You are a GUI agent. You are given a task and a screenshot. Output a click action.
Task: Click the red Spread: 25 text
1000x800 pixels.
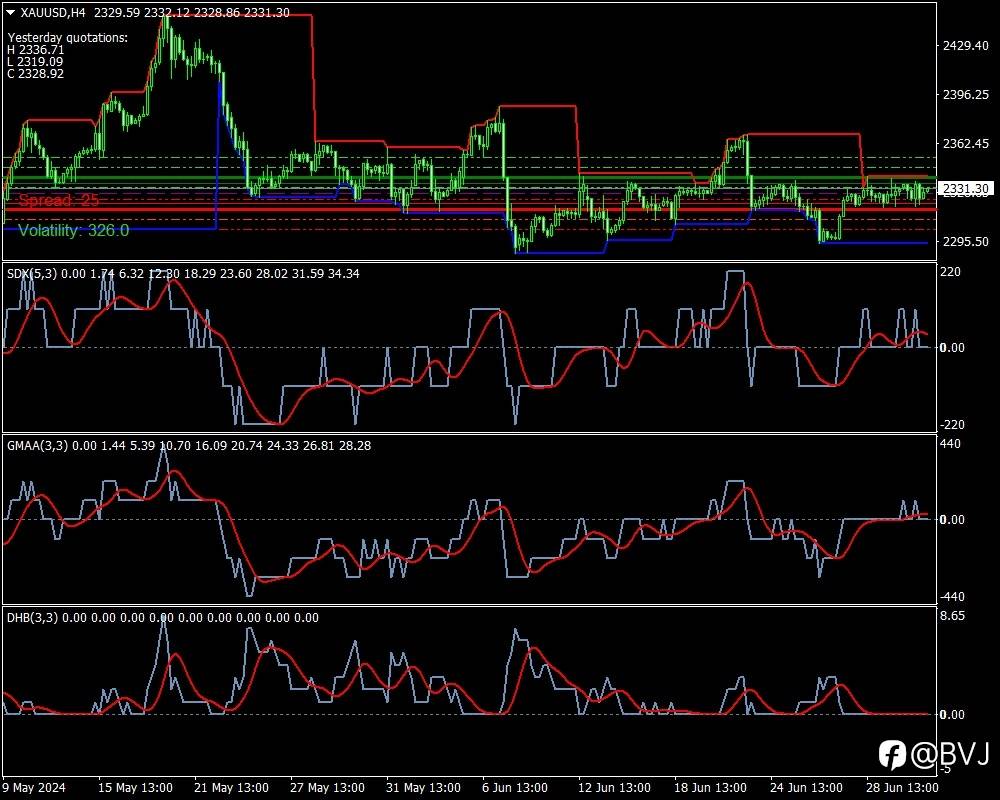[x=59, y=200]
